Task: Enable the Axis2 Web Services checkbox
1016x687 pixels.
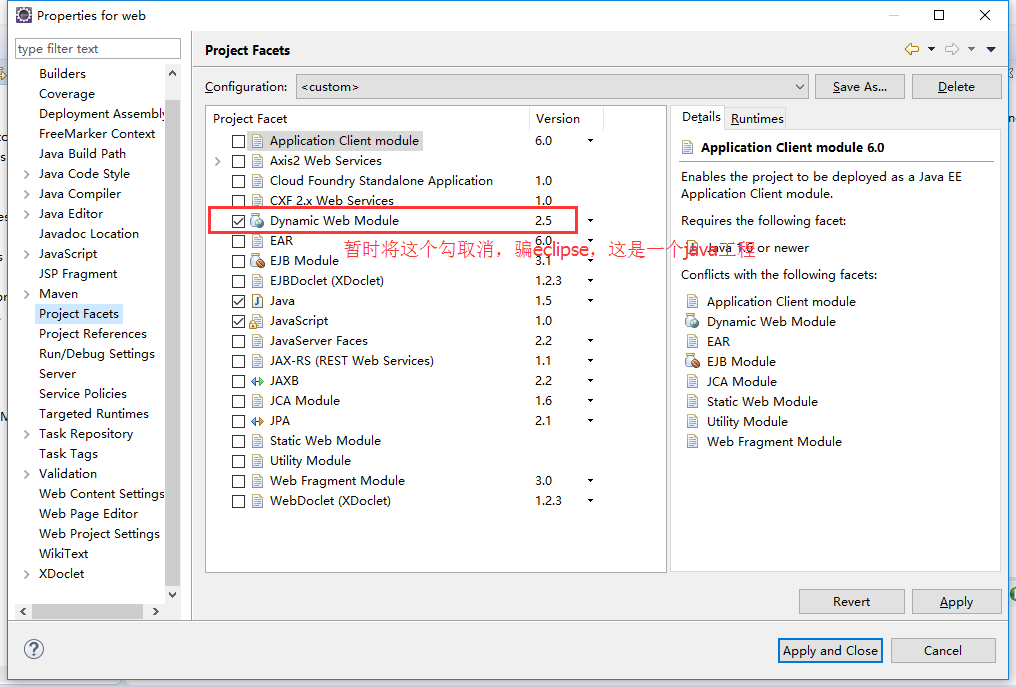Action: point(238,161)
